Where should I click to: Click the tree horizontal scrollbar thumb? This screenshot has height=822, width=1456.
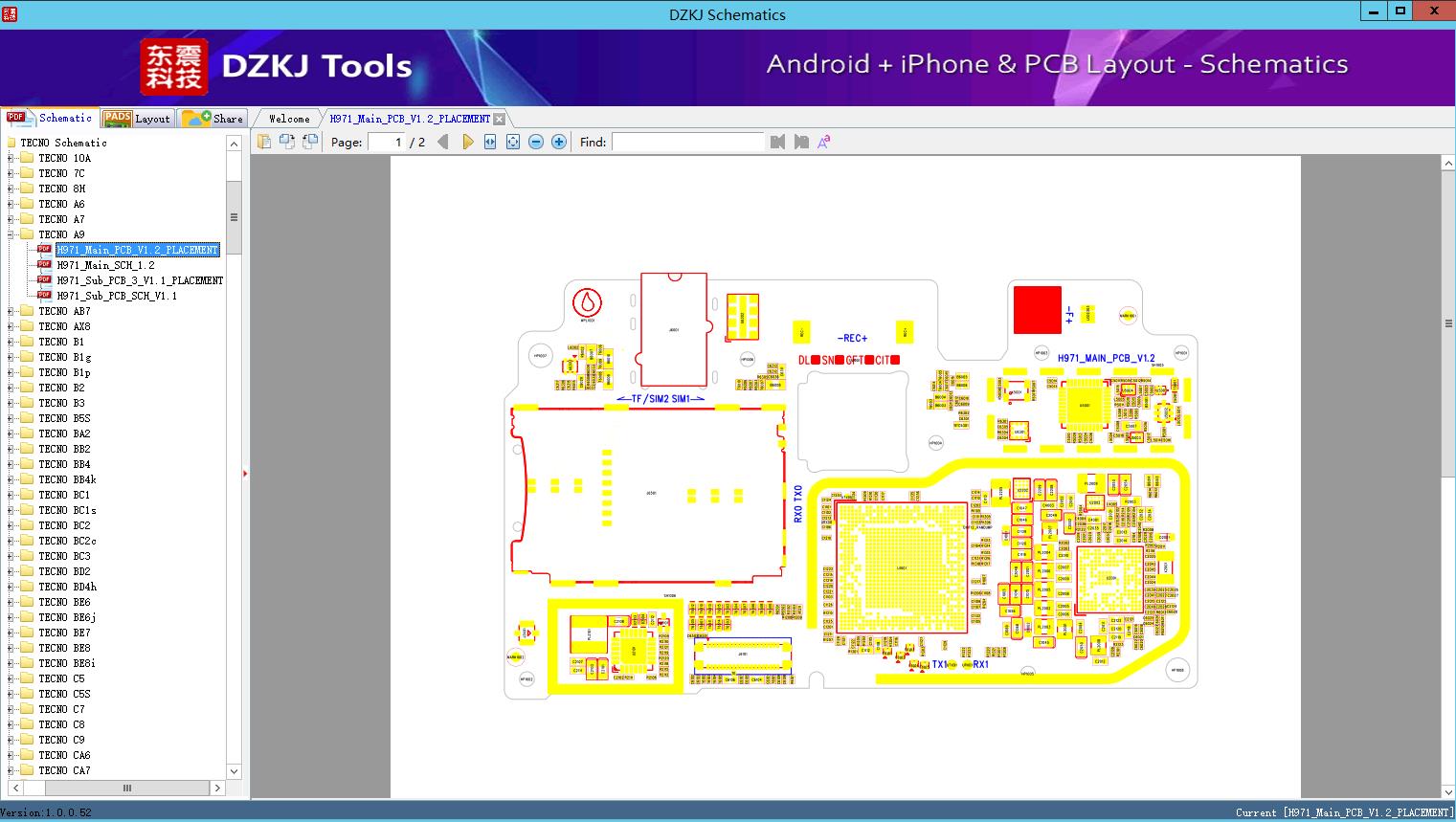[126, 788]
